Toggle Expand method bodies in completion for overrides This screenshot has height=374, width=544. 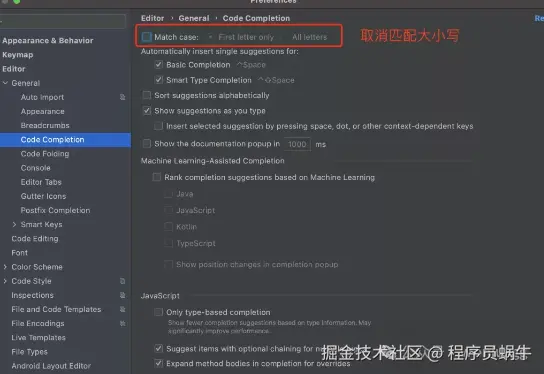pos(159,363)
